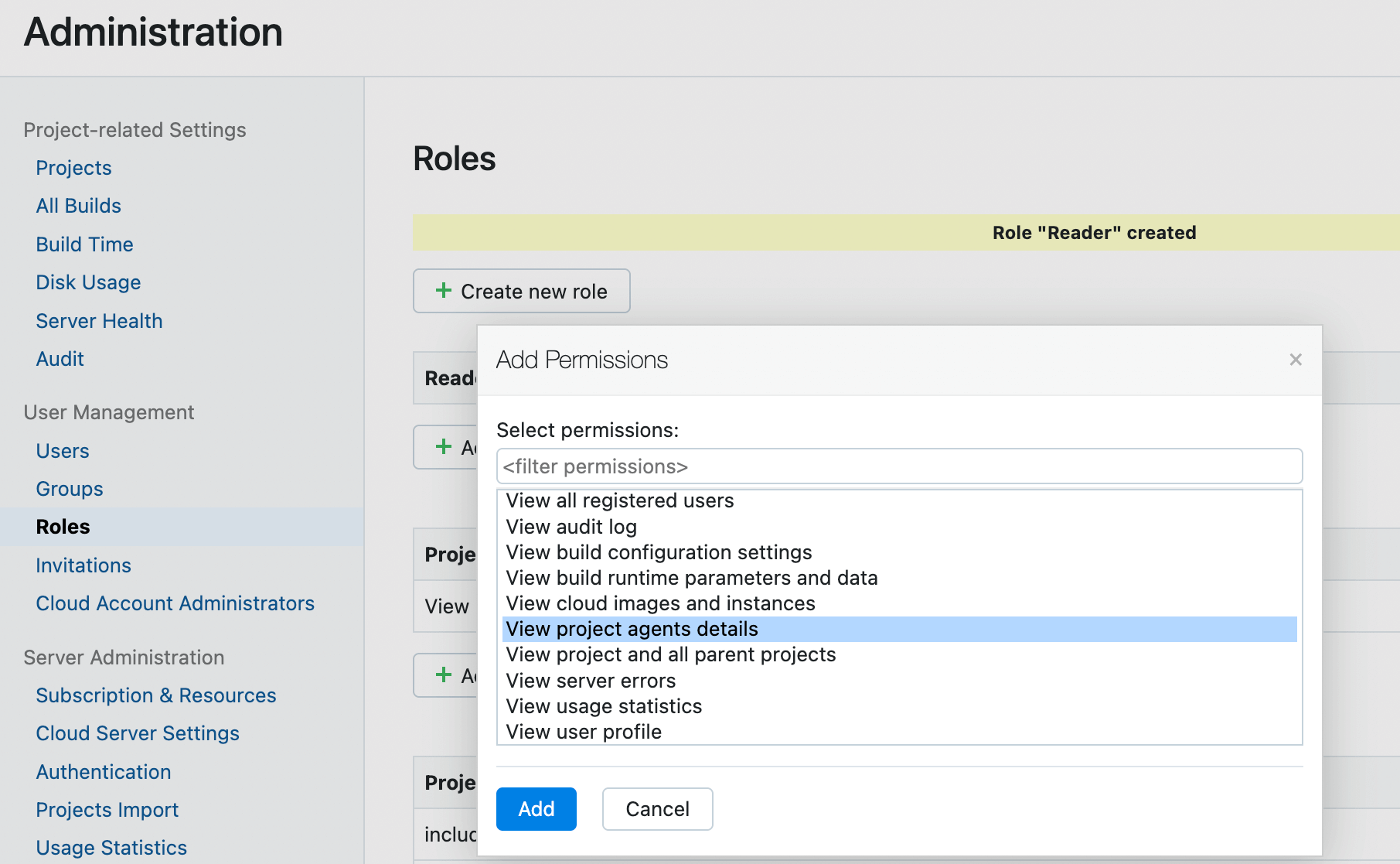This screenshot has height=864, width=1400.
Task: Select 'View all registered users' permission
Action: (619, 501)
